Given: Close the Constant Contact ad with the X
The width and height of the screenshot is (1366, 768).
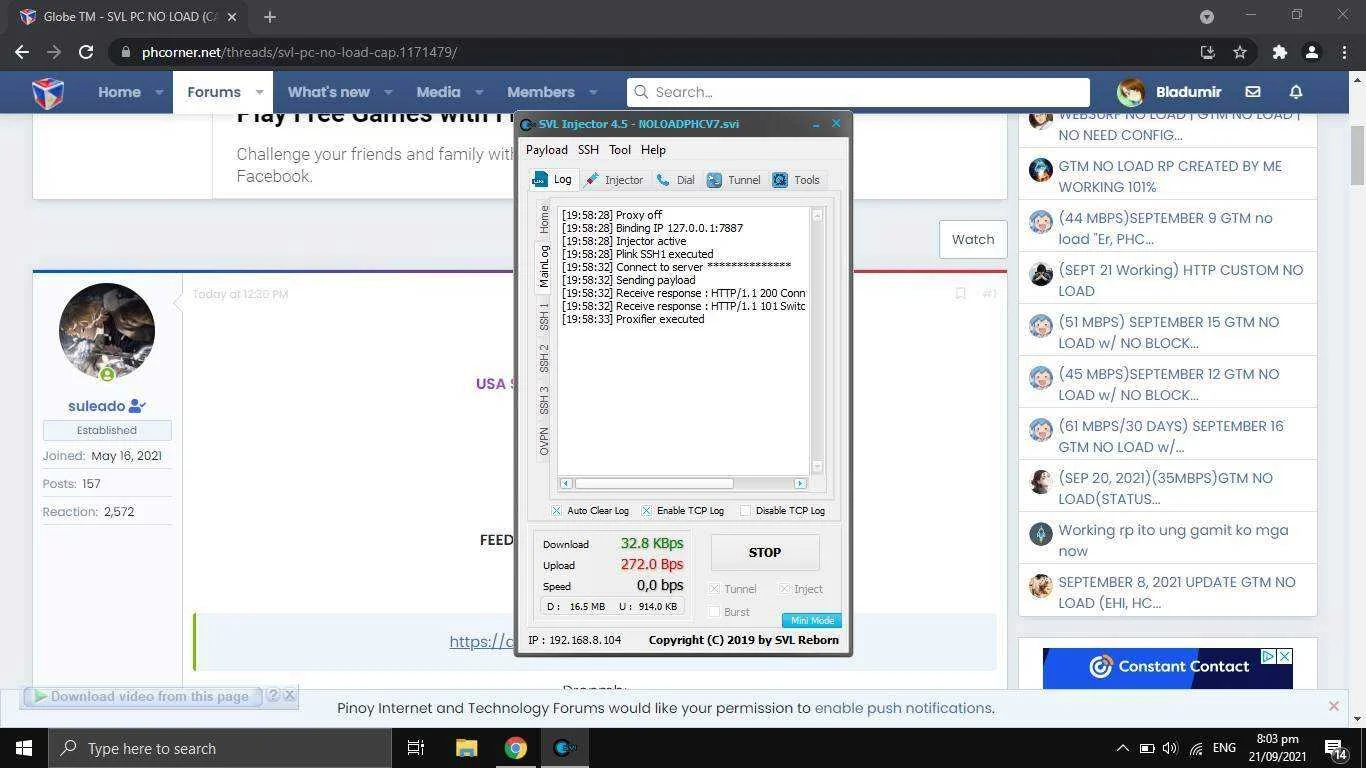Looking at the screenshot, I should pos(1285,656).
